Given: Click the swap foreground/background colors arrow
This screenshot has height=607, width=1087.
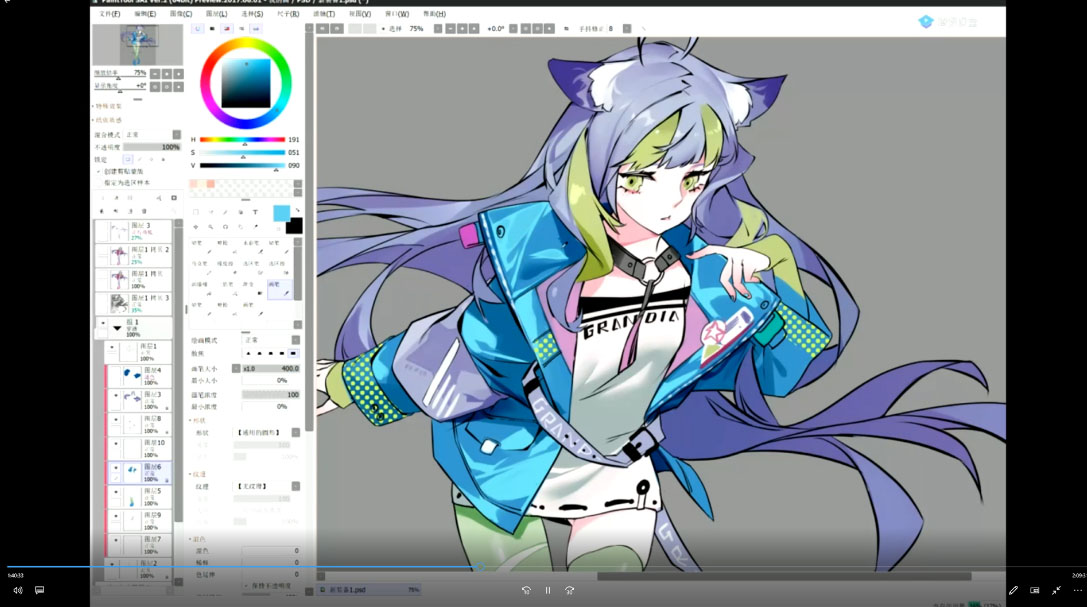Looking at the screenshot, I should pyautogui.click(x=297, y=210).
